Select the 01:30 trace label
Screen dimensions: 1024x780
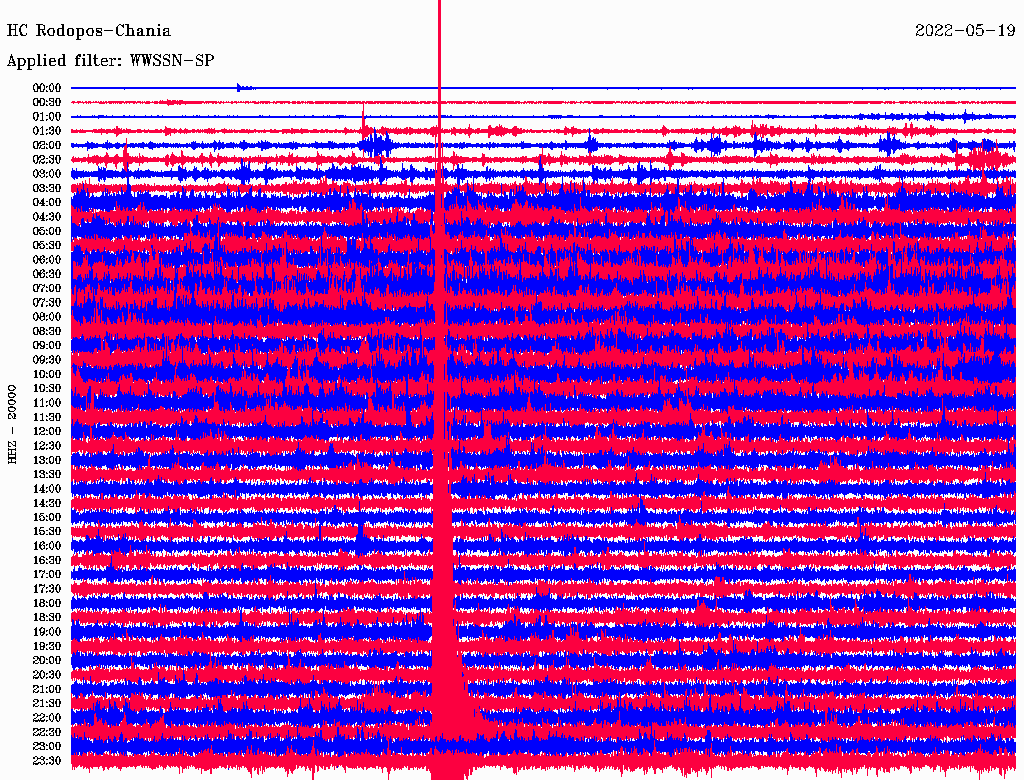[x=47, y=131]
